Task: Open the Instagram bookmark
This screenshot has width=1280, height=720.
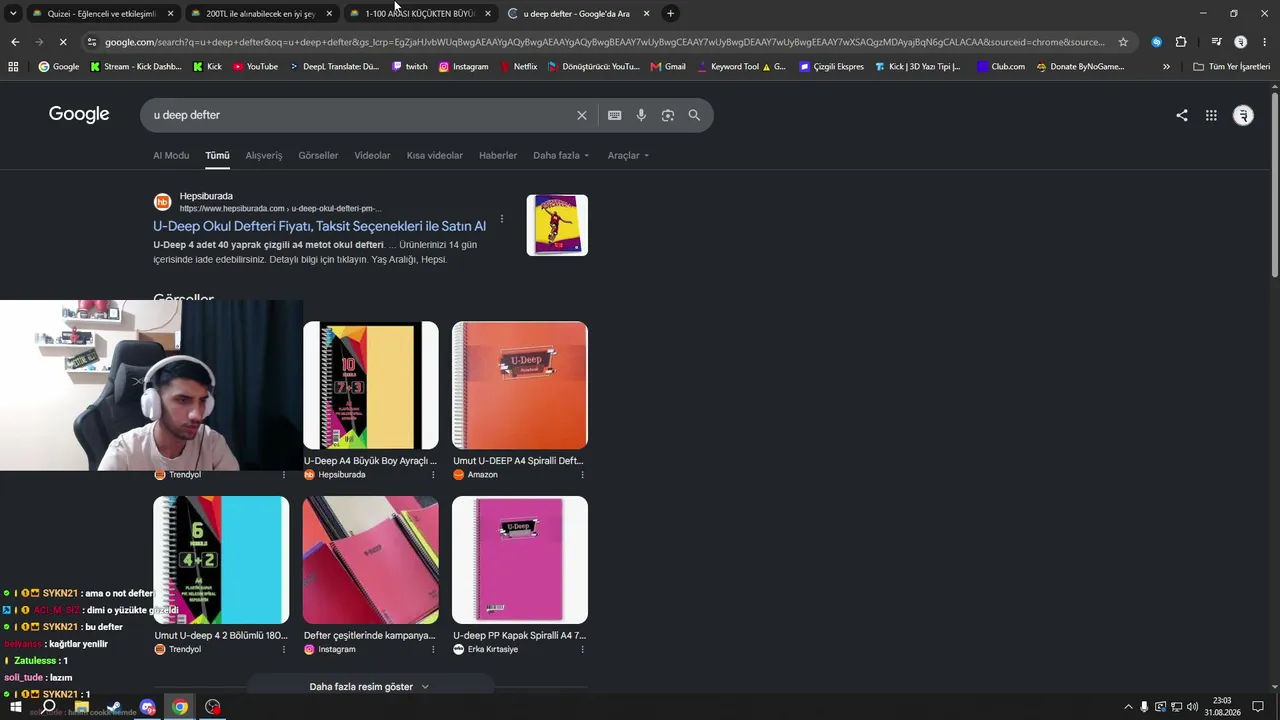Action: 463,67
